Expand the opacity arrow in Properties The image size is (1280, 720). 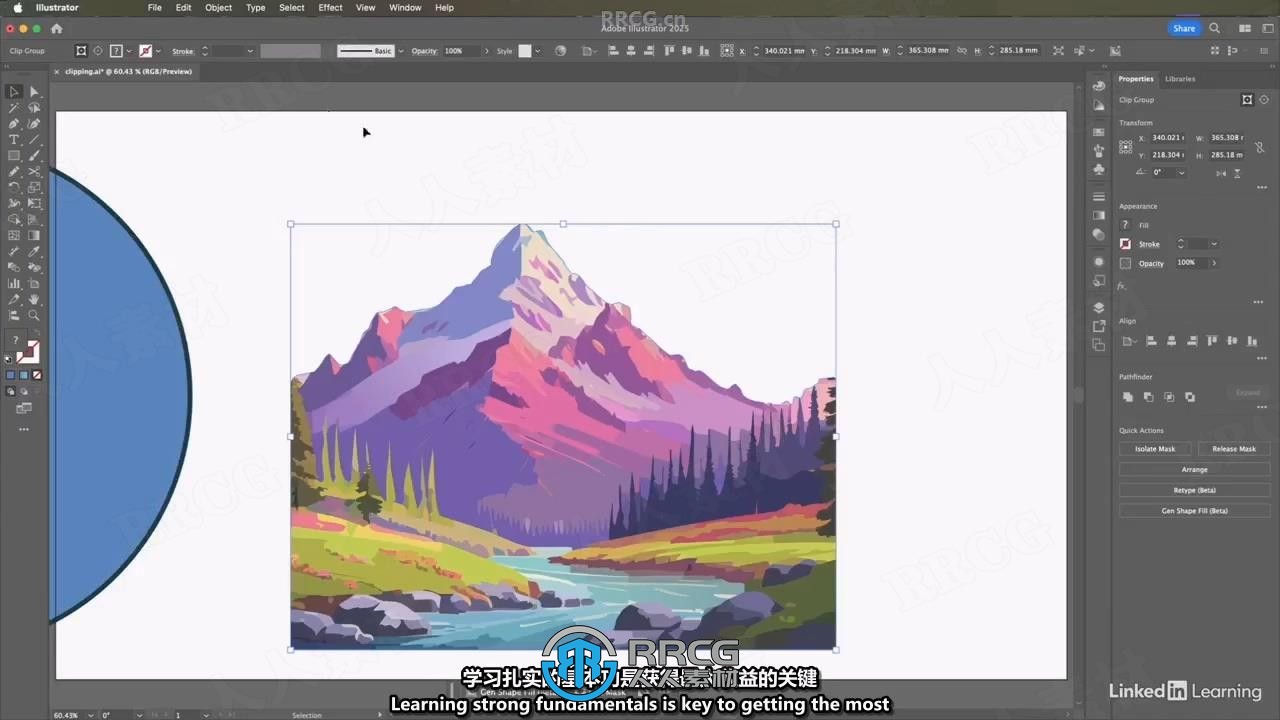(1214, 263)
